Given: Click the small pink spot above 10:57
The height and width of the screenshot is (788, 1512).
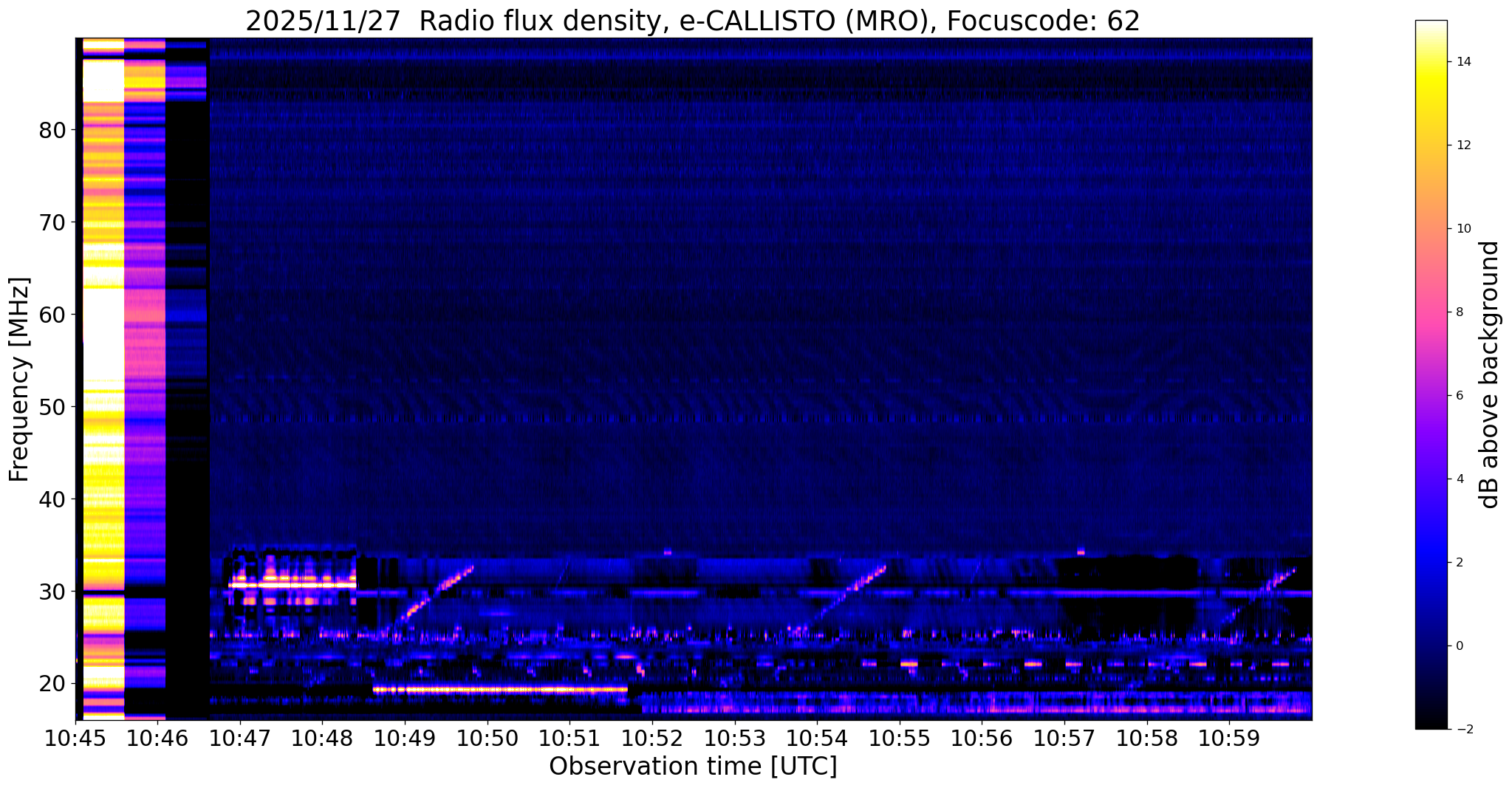Looking at the screenshot, I should pyautogui.click(x=1081, y=552).
